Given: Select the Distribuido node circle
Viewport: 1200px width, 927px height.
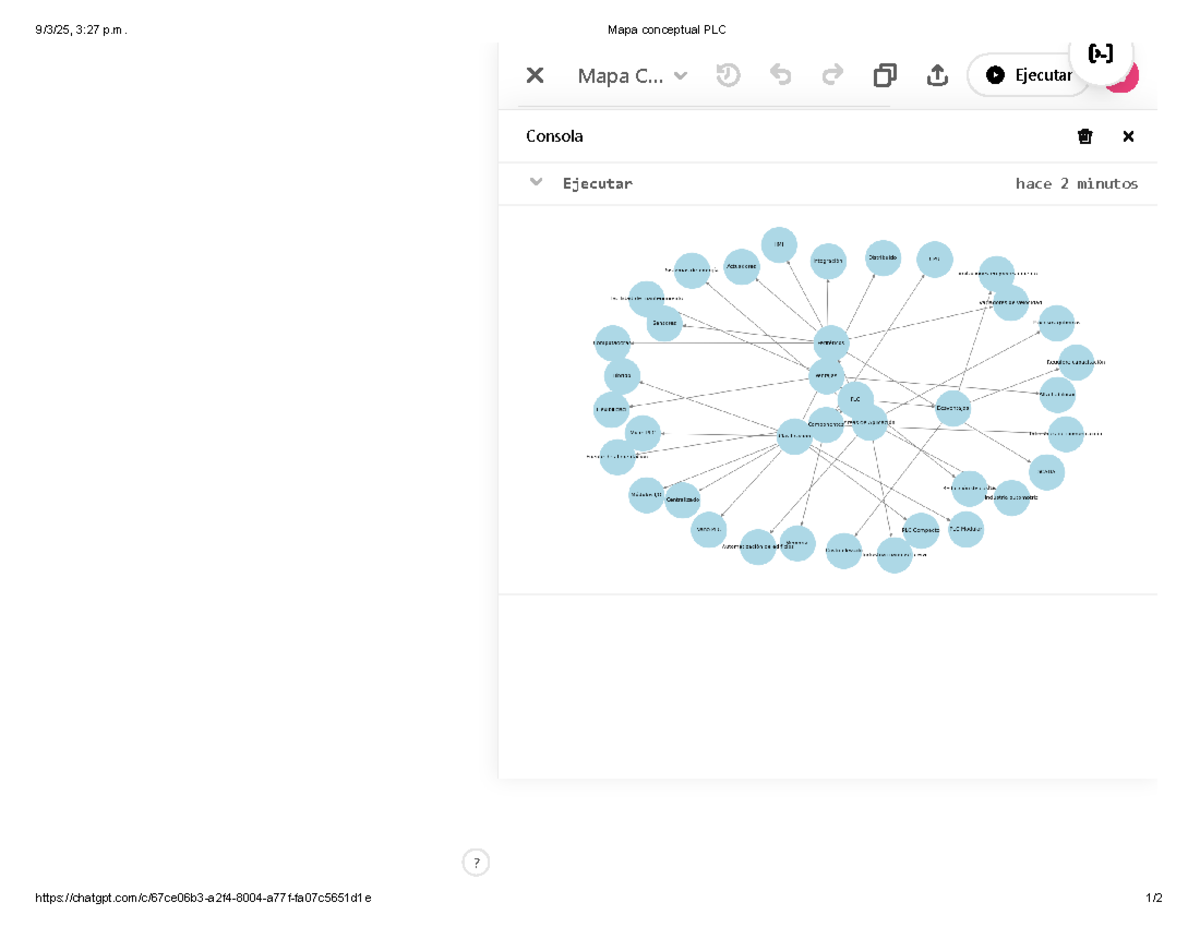Looking at the screenshot, I should pos(883,258).
